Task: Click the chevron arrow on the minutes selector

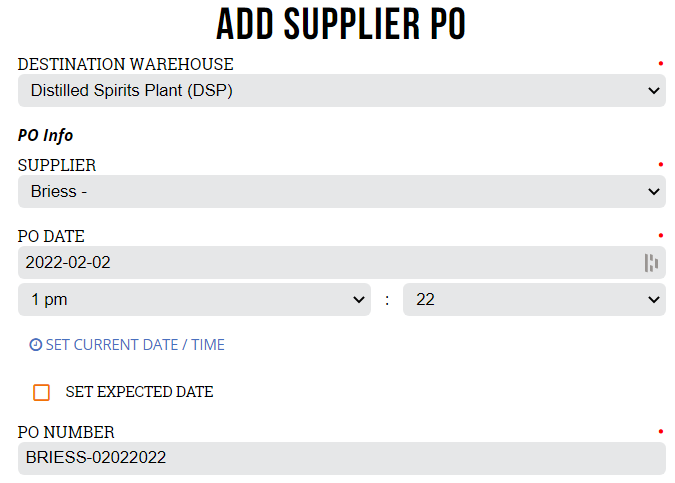Action: pyautogui.click(x=653, y=300)
